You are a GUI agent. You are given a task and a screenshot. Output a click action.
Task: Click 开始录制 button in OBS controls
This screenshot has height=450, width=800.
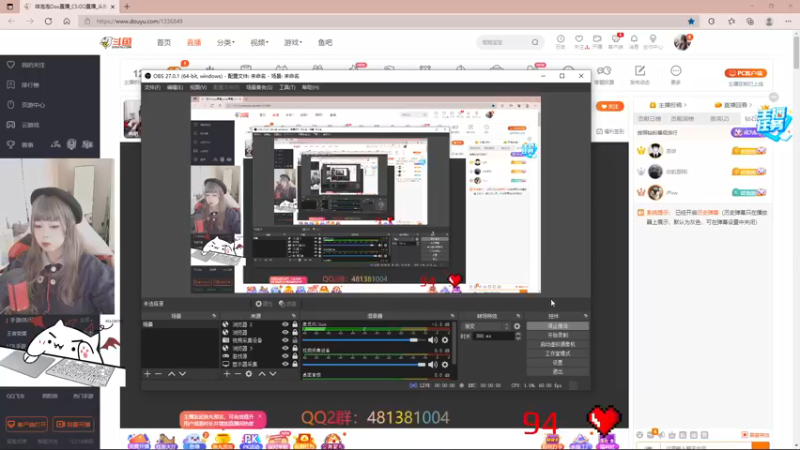(558, 335)
